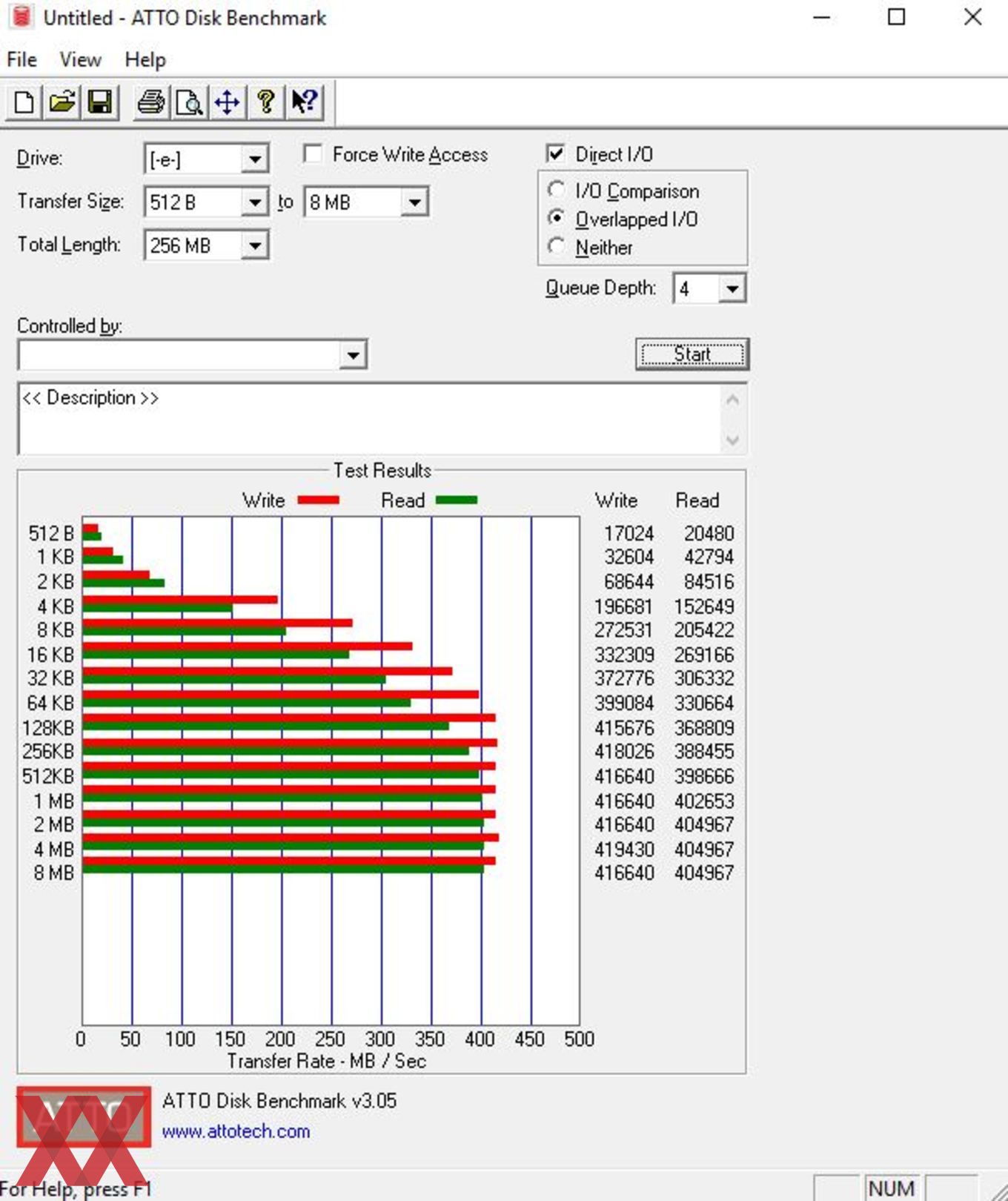Image resolution: width=1008 pixels, height=1201 pixels.
Task: Click description scrollbar up arrow
Action: tap(732, 400)
